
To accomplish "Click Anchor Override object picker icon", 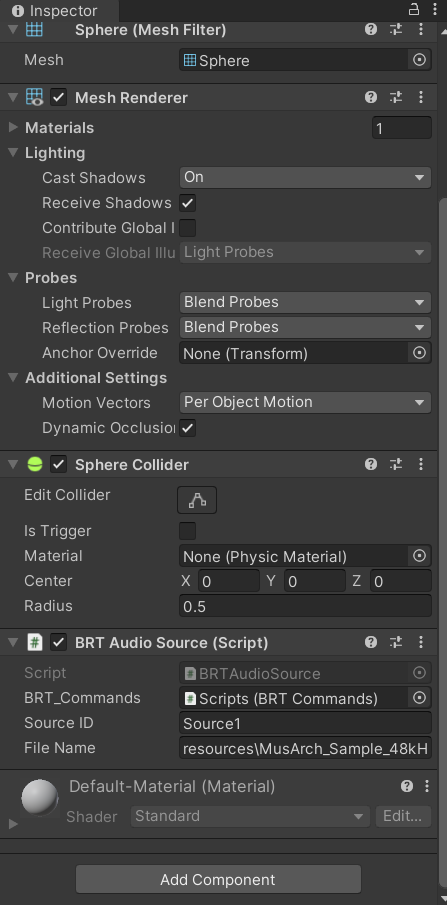I will [x=420, y=352].
